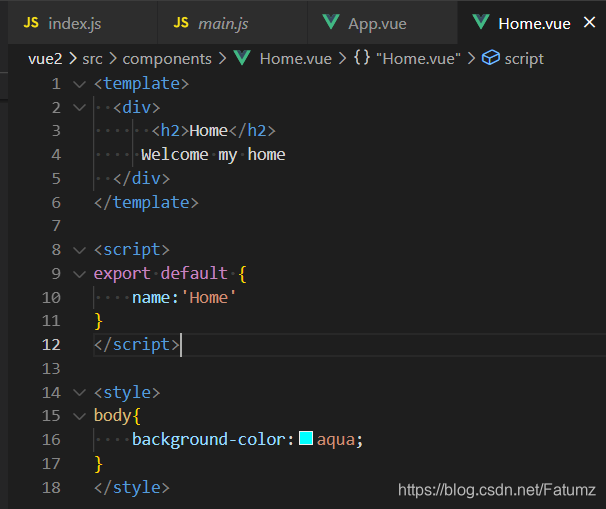Image resolution: width=606 pixels, height=509 pixels.
Task: Close the Home.vue tab
Action: [x=589, y=22]
